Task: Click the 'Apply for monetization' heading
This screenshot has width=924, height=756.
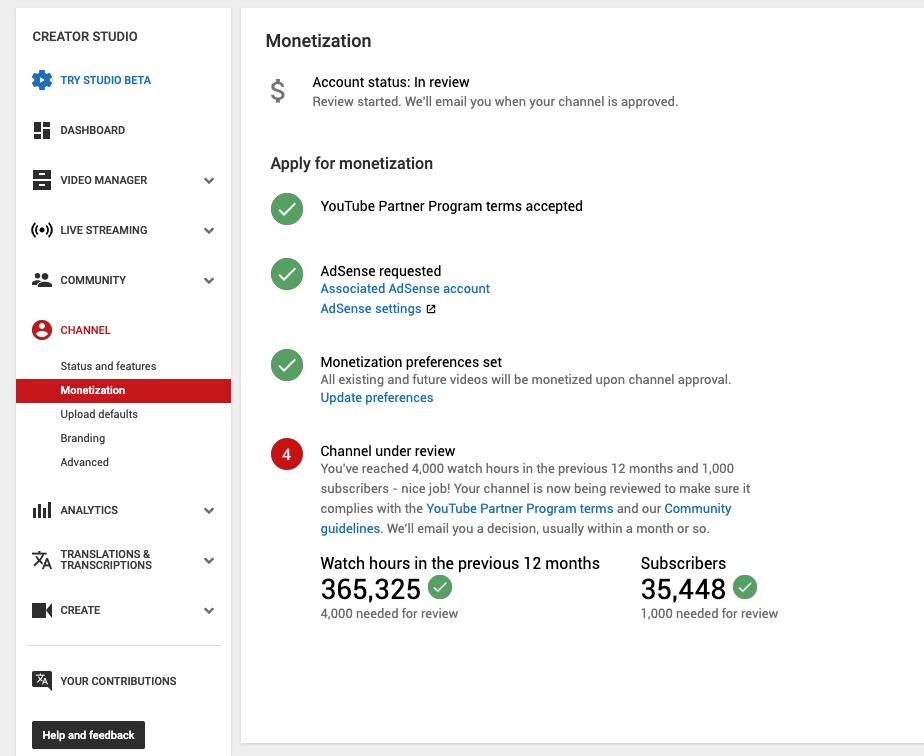Action: 352,164
